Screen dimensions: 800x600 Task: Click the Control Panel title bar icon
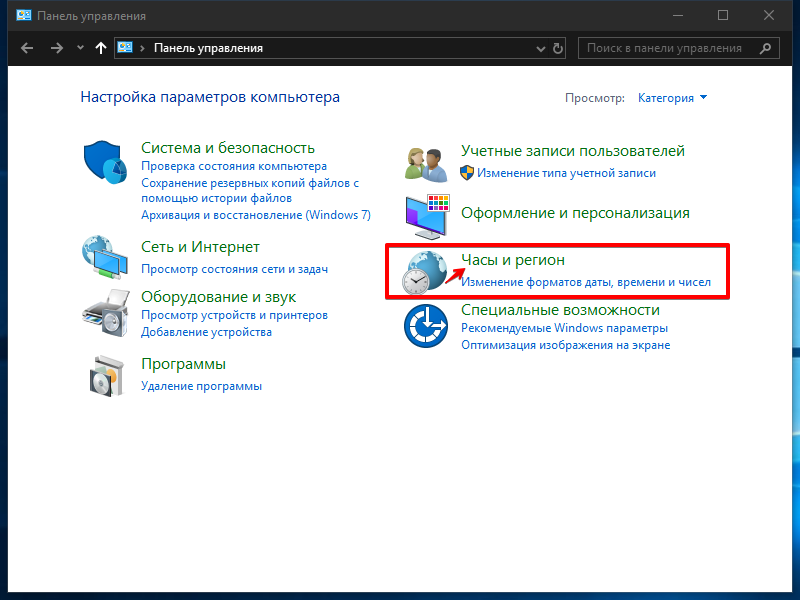coord(23,15)
